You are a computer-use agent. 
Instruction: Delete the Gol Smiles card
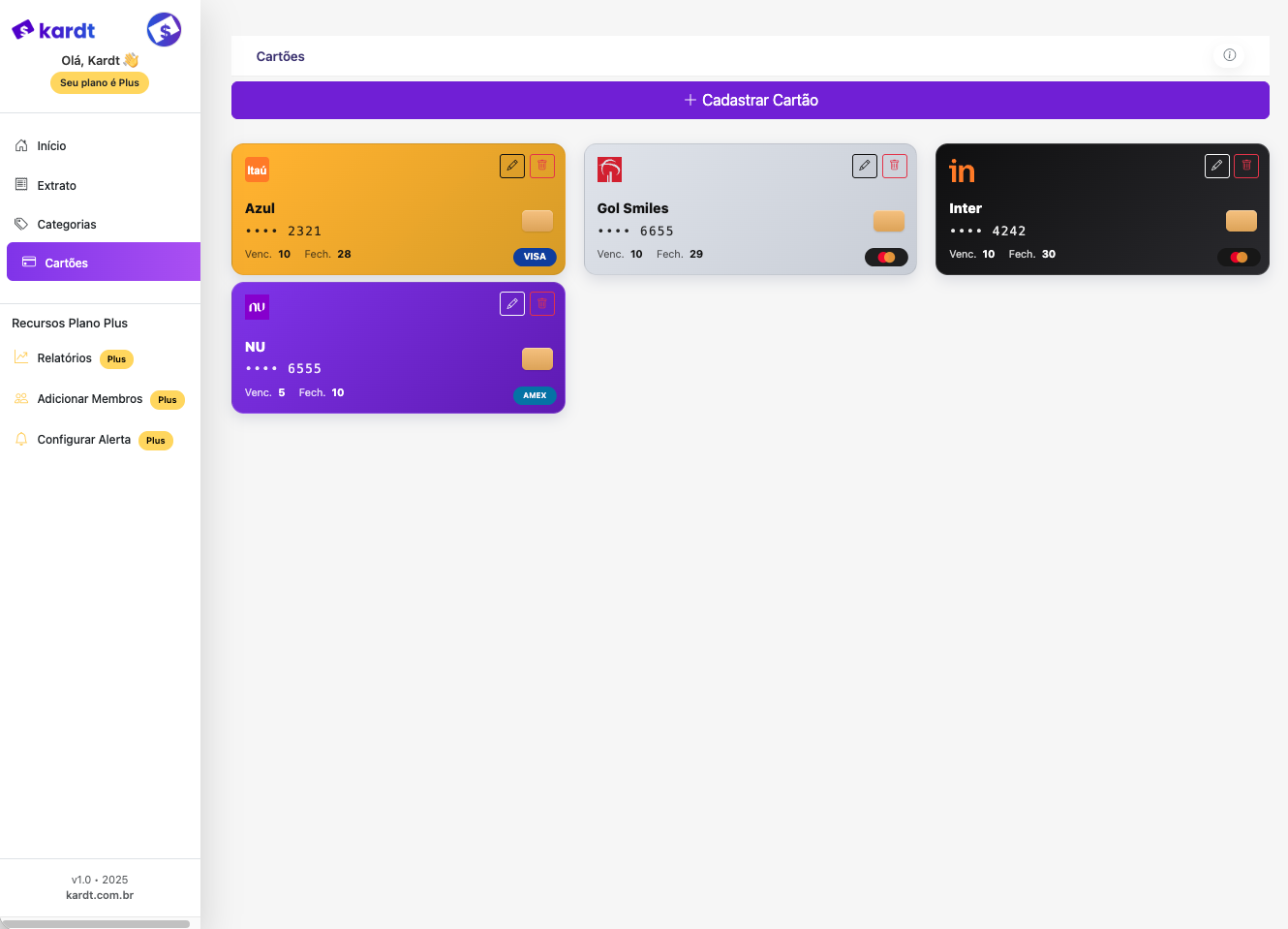tap(895, 166)
